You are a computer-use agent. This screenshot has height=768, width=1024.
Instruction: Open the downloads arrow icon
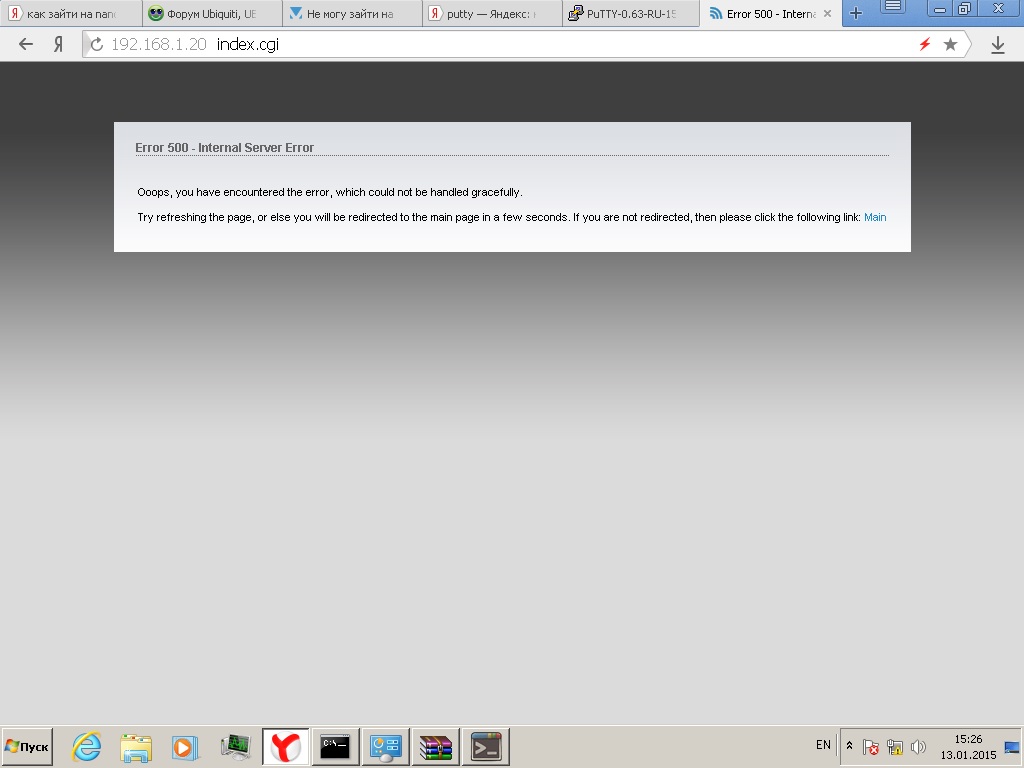[x=997, y=44]
